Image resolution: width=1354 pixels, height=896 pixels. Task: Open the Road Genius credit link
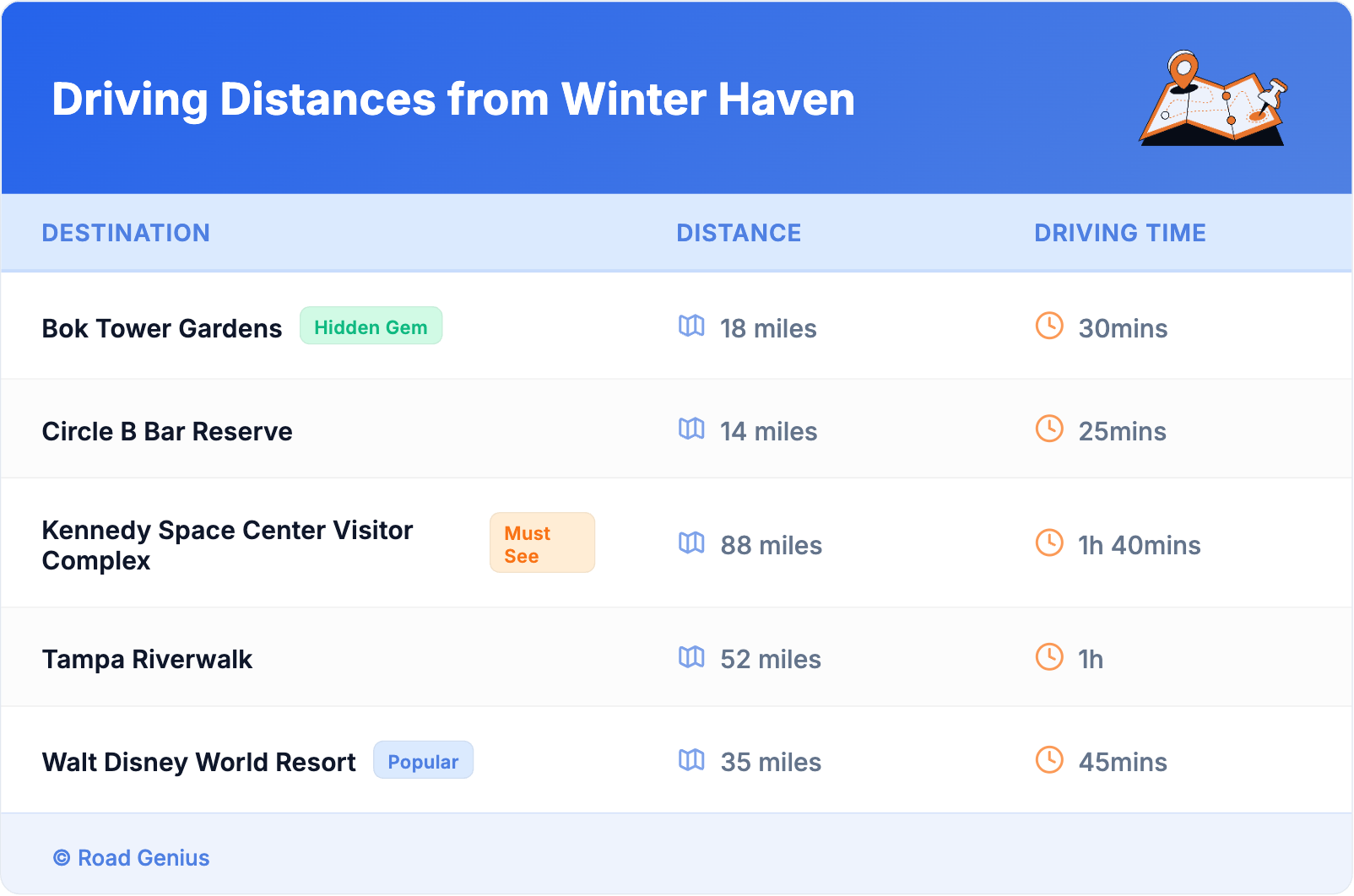coord(133,858)
